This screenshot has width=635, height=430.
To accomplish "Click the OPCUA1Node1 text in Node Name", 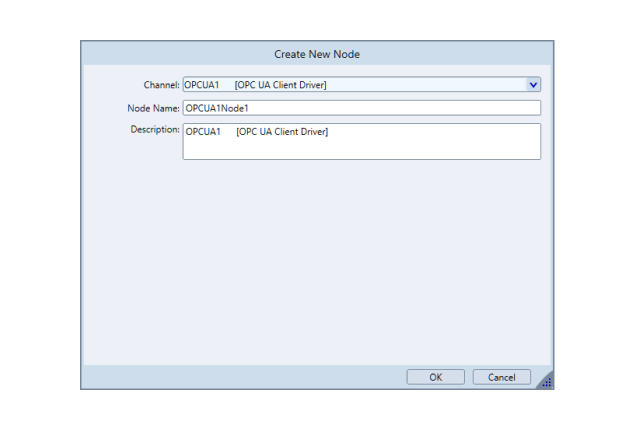I will [215, 108].
